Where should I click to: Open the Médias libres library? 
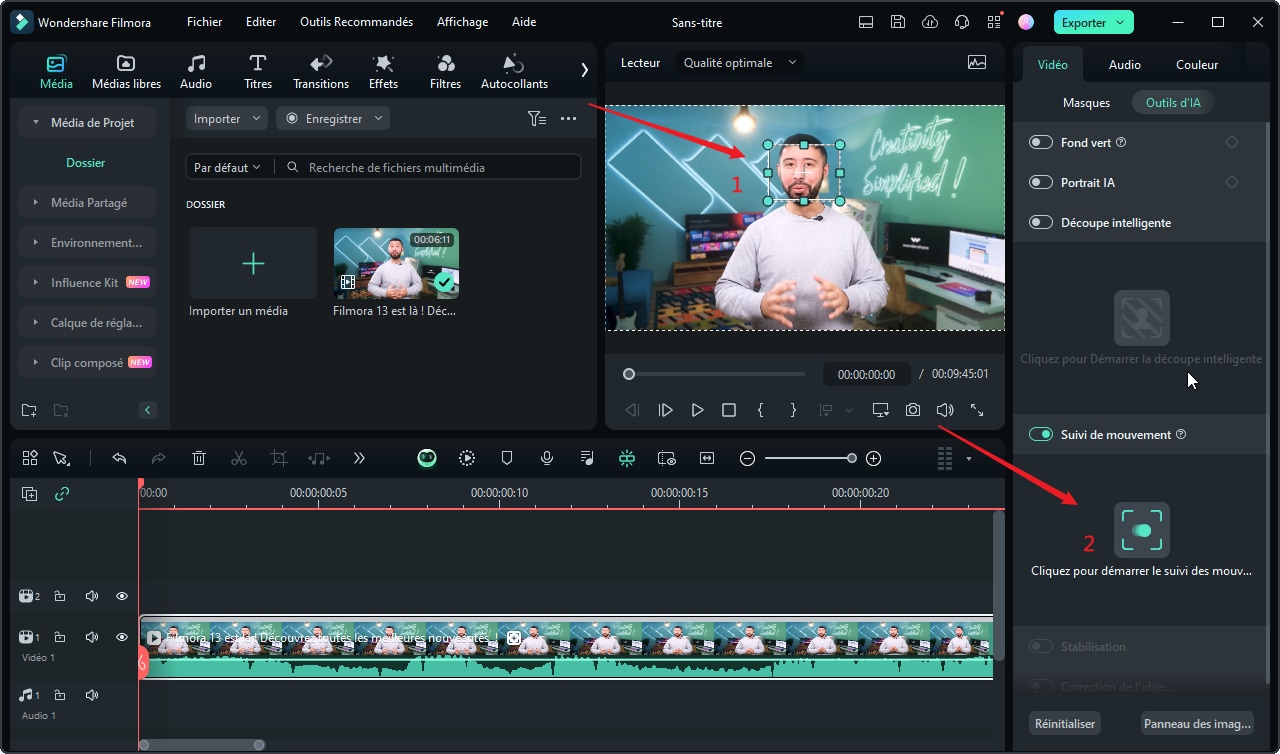[126, 72]
